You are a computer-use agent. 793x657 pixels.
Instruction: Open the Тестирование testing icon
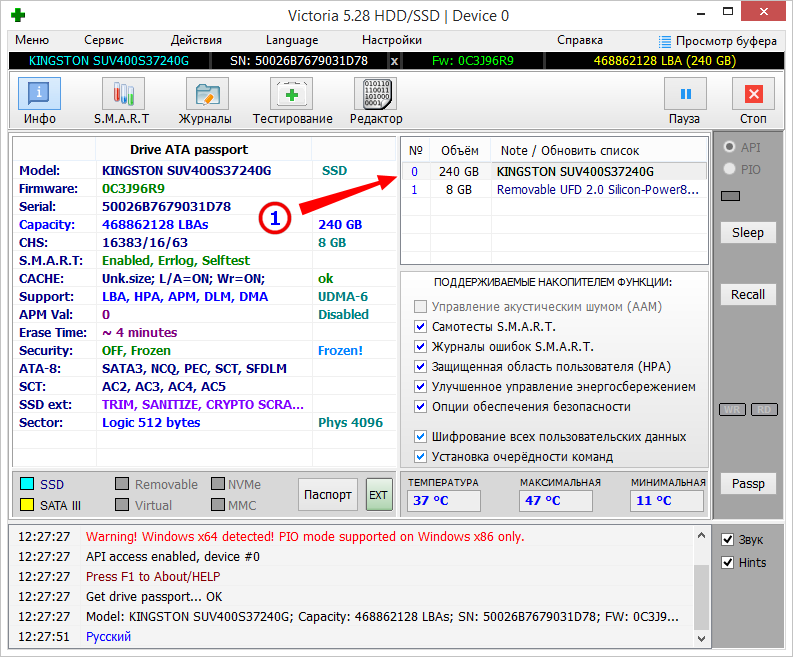291,94
